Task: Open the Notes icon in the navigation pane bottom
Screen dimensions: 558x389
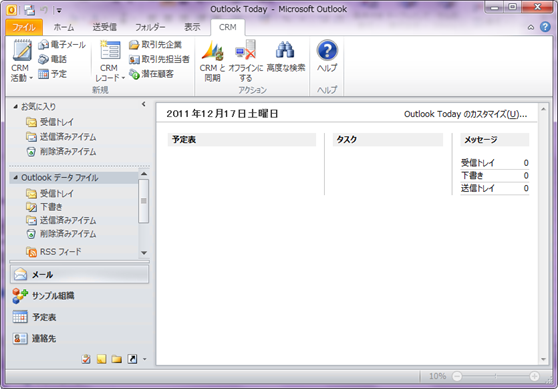Action: (x=101, y=359)
